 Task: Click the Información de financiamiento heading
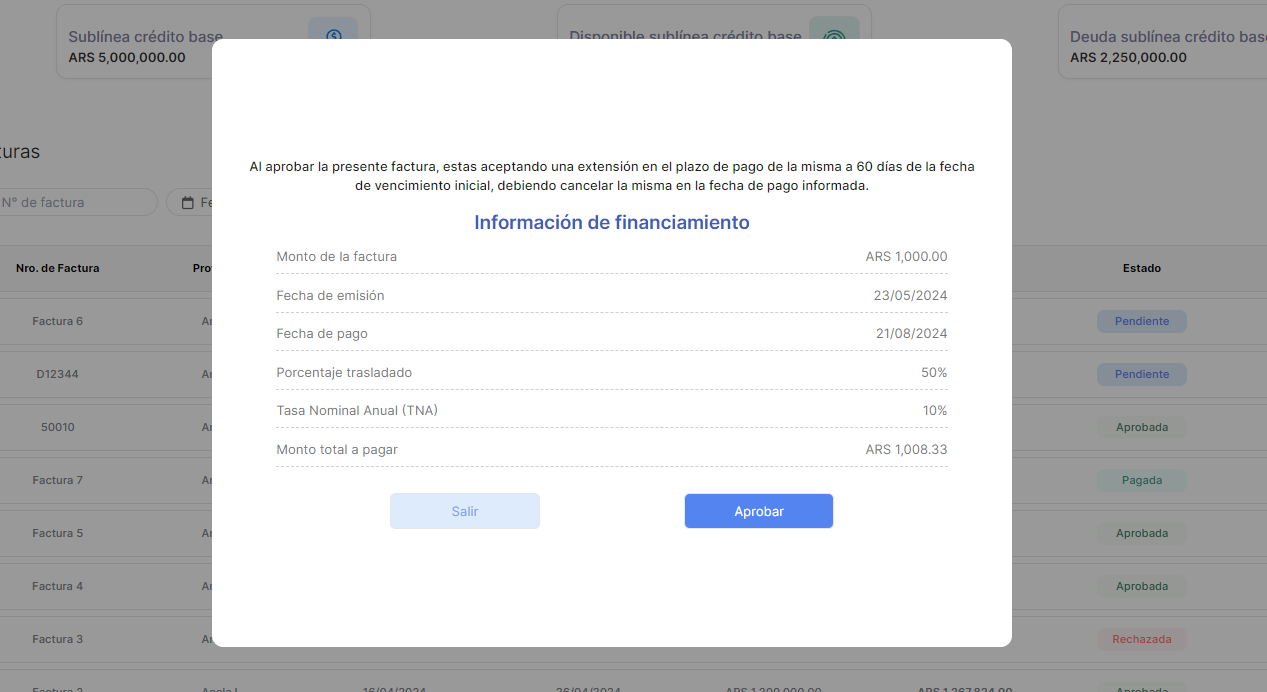(x=611, y=222)
